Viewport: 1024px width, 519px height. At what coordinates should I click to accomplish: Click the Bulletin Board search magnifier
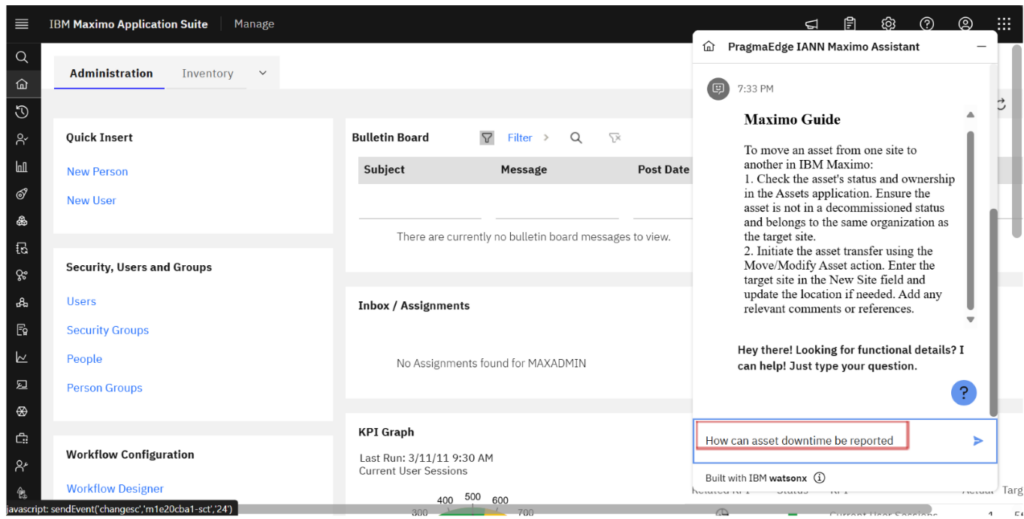coord(576,138)
